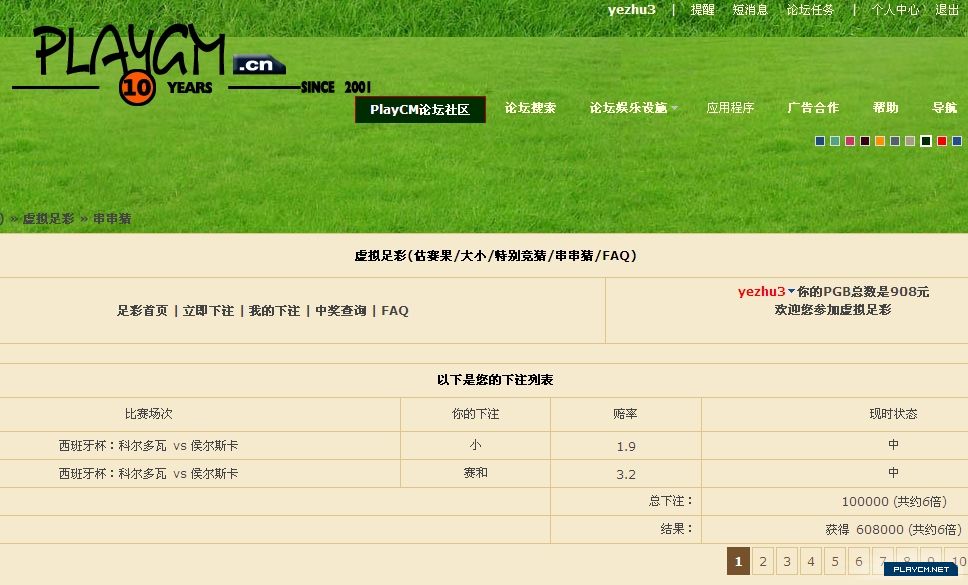The image size is (968, 585).
Task: Open the PlayCM论坛社区 tab
Action: point(420,109)
